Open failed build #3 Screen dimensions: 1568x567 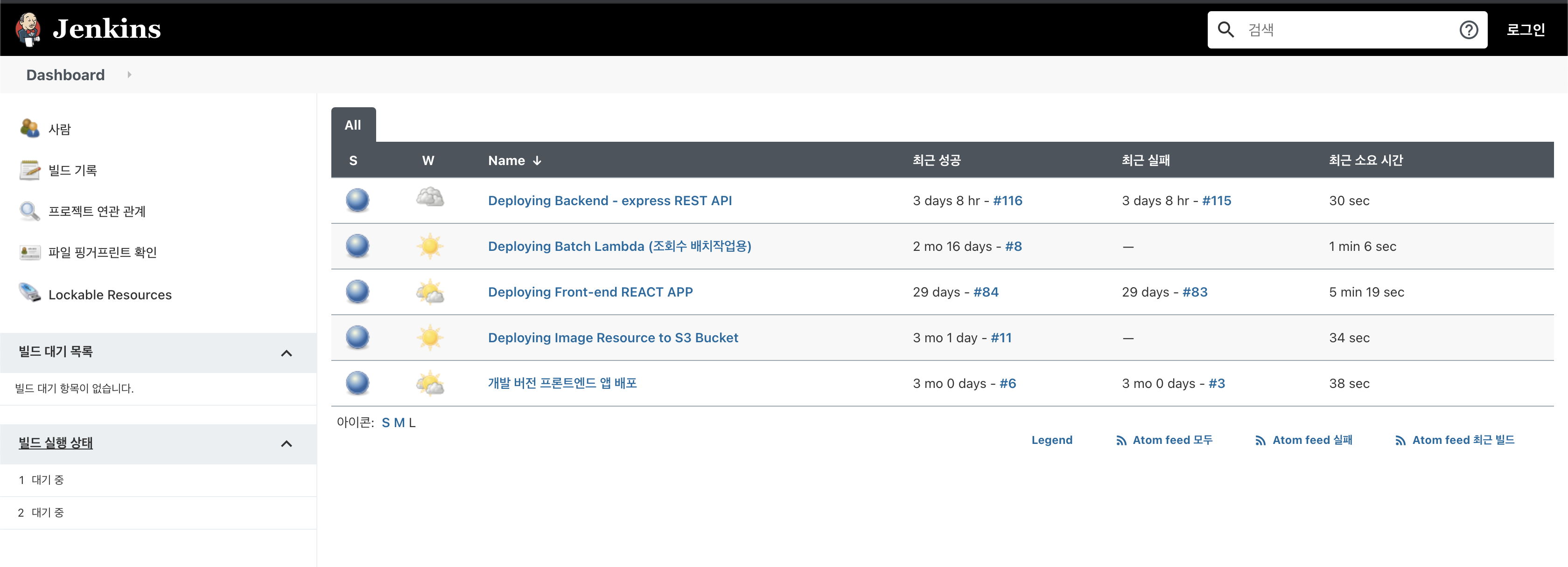click(x=1216, y=383)
